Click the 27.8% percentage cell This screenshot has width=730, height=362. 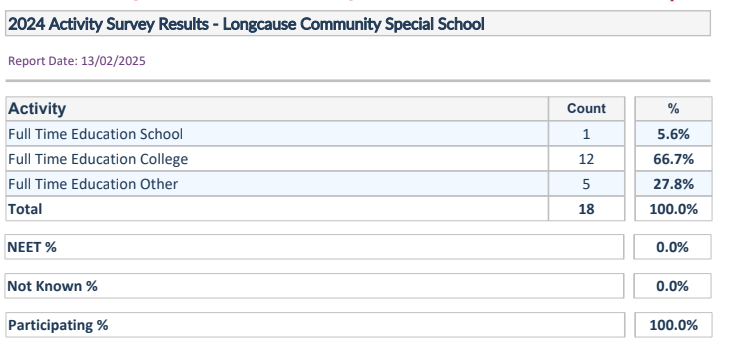pos(673,184)
